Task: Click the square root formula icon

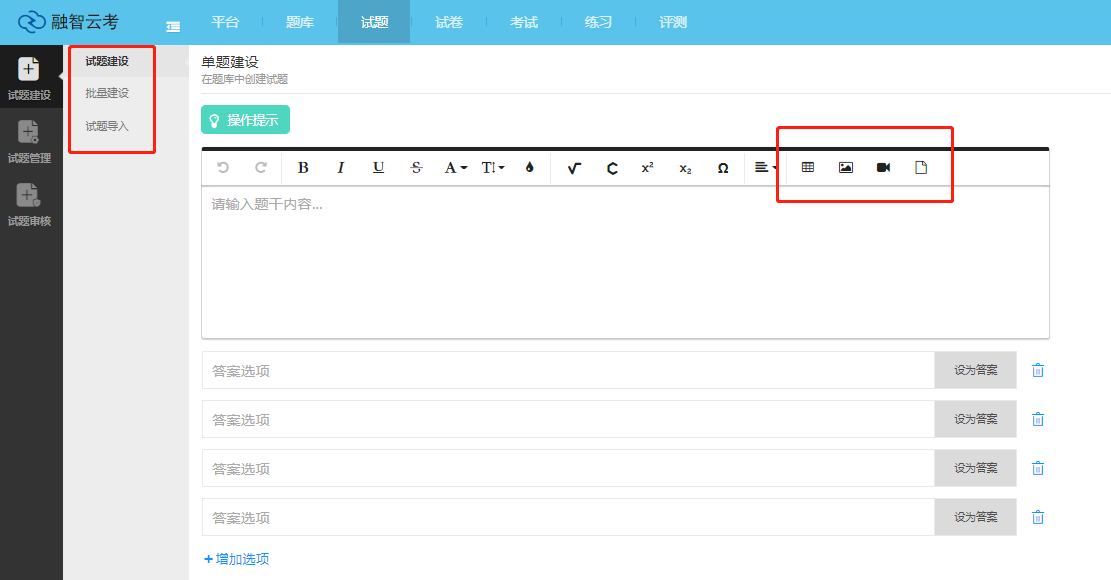Action: pyautogui.click(x=573, y=168)
